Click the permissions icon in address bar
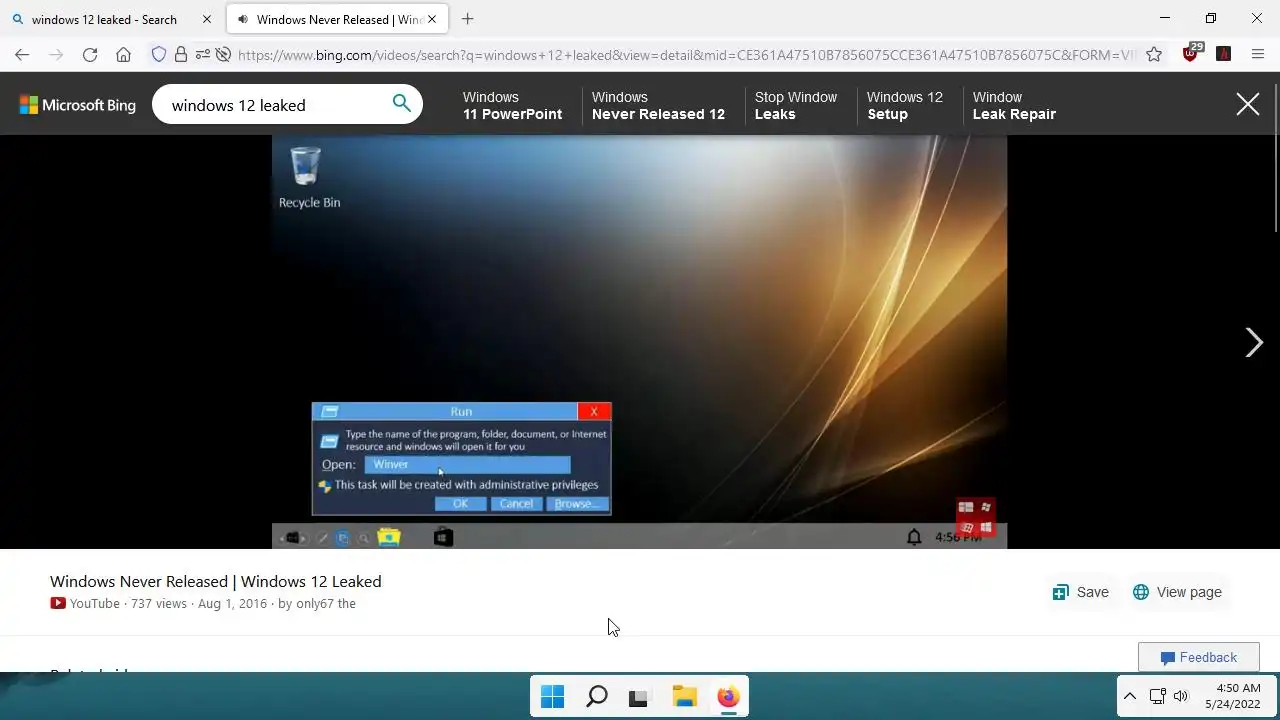The image size is (1280, 720). pos(203,55)
